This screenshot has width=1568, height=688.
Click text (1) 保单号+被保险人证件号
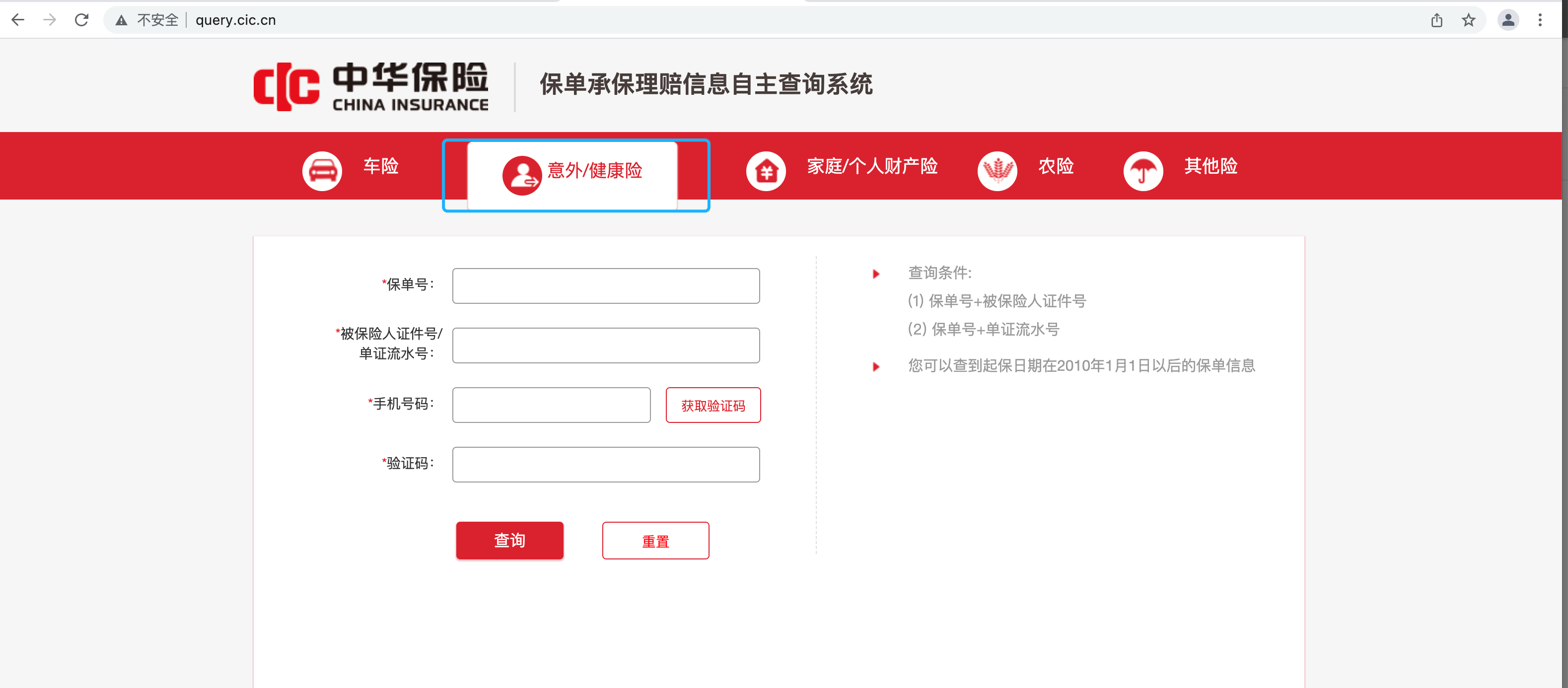point(997,301)
